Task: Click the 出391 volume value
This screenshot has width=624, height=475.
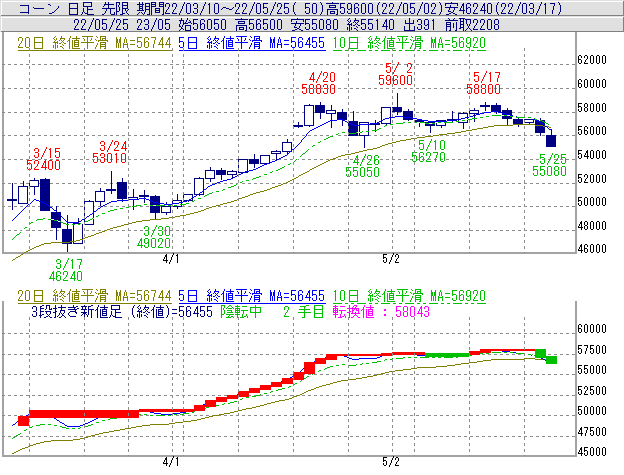Action: tap(419, 25)
